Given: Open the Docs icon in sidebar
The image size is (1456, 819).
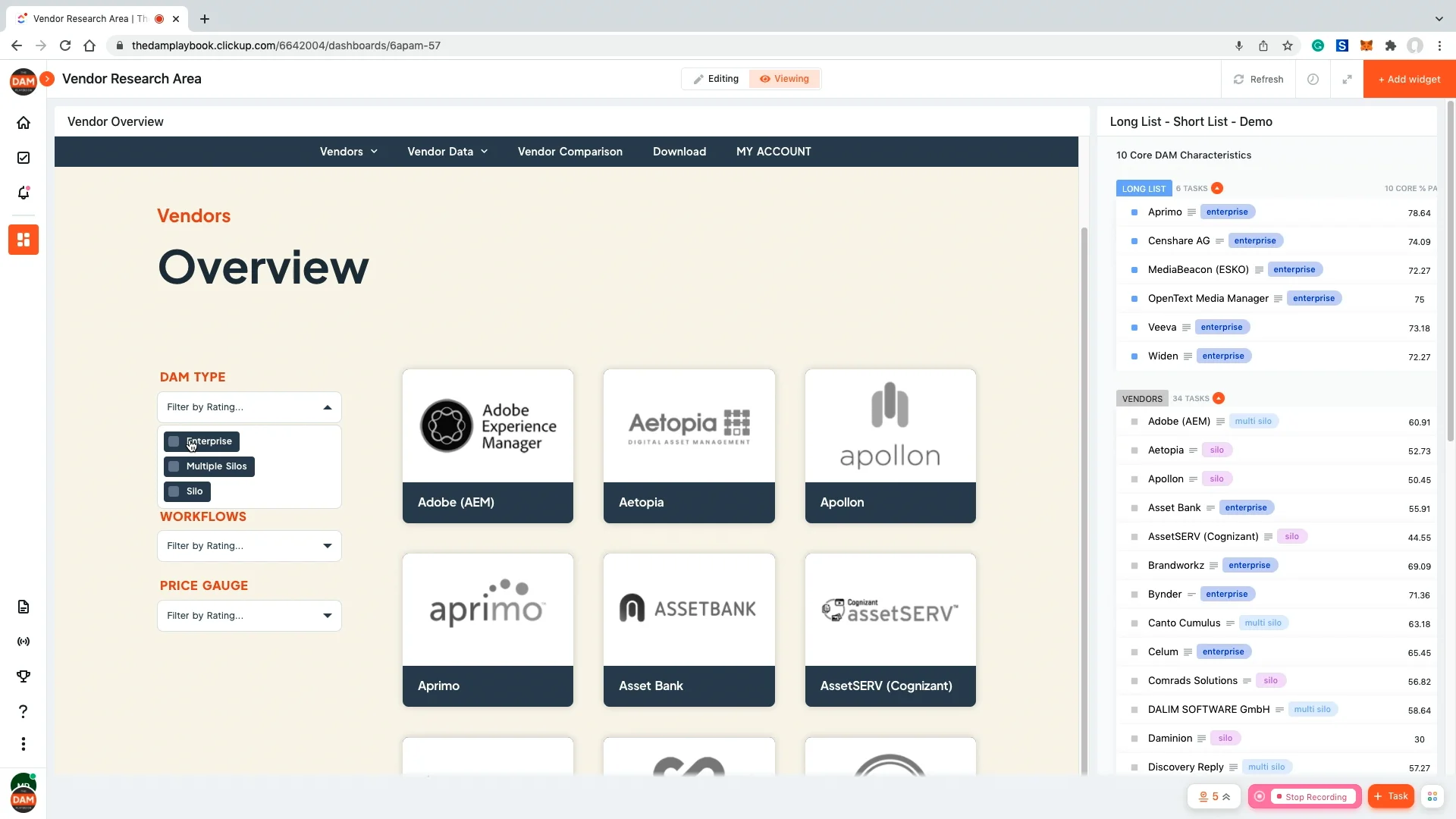Looking at the screenshot, I should tap(23, 606).
